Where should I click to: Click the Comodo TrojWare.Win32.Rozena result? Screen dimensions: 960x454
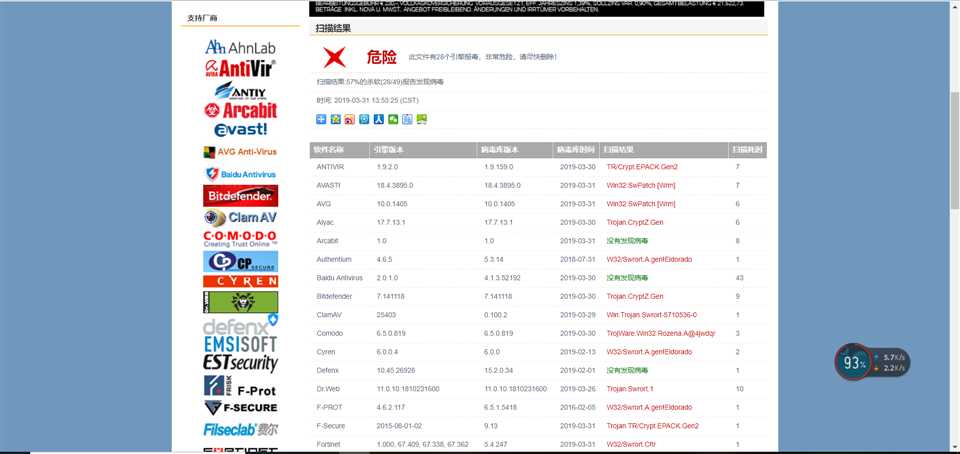[661, 333]
